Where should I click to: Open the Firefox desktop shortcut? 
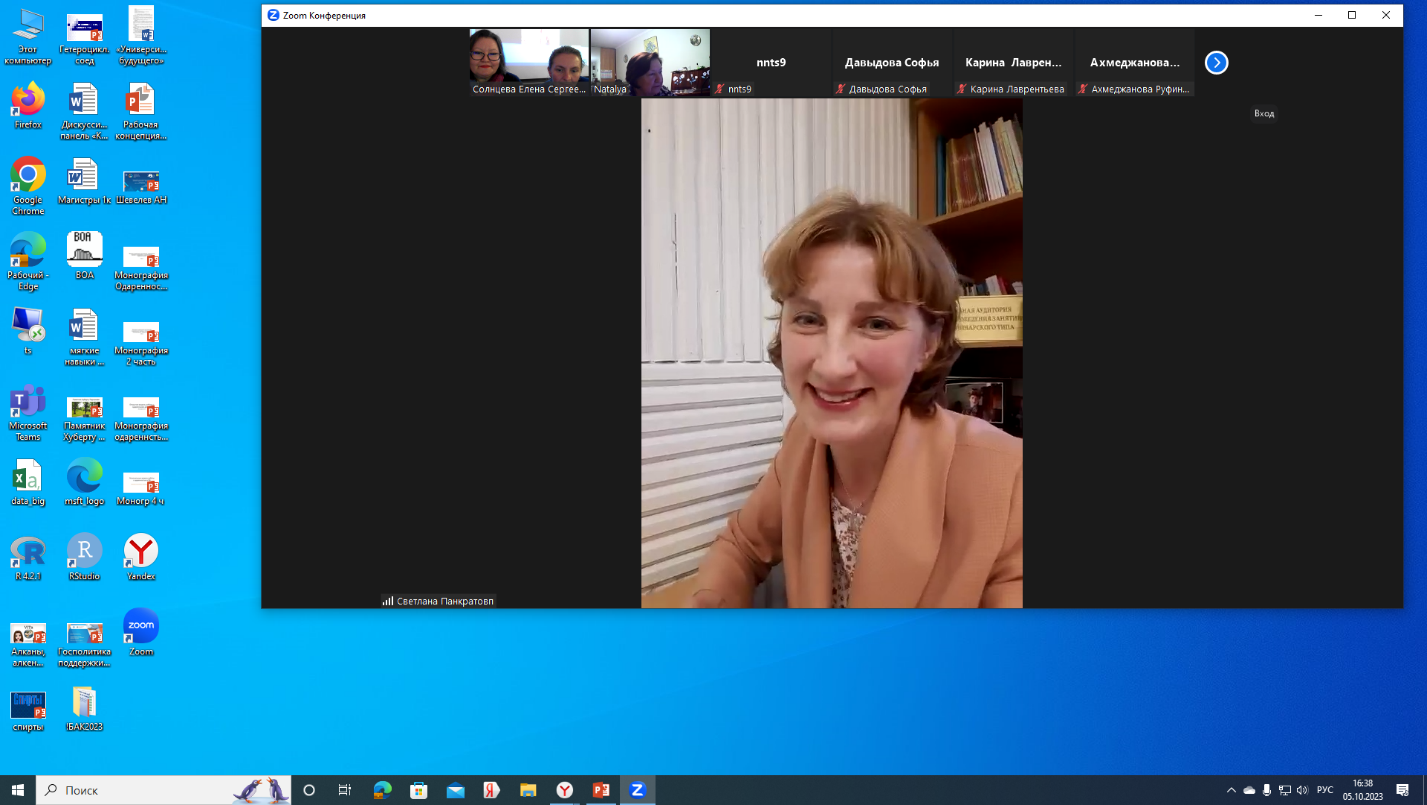coord(28,105)
